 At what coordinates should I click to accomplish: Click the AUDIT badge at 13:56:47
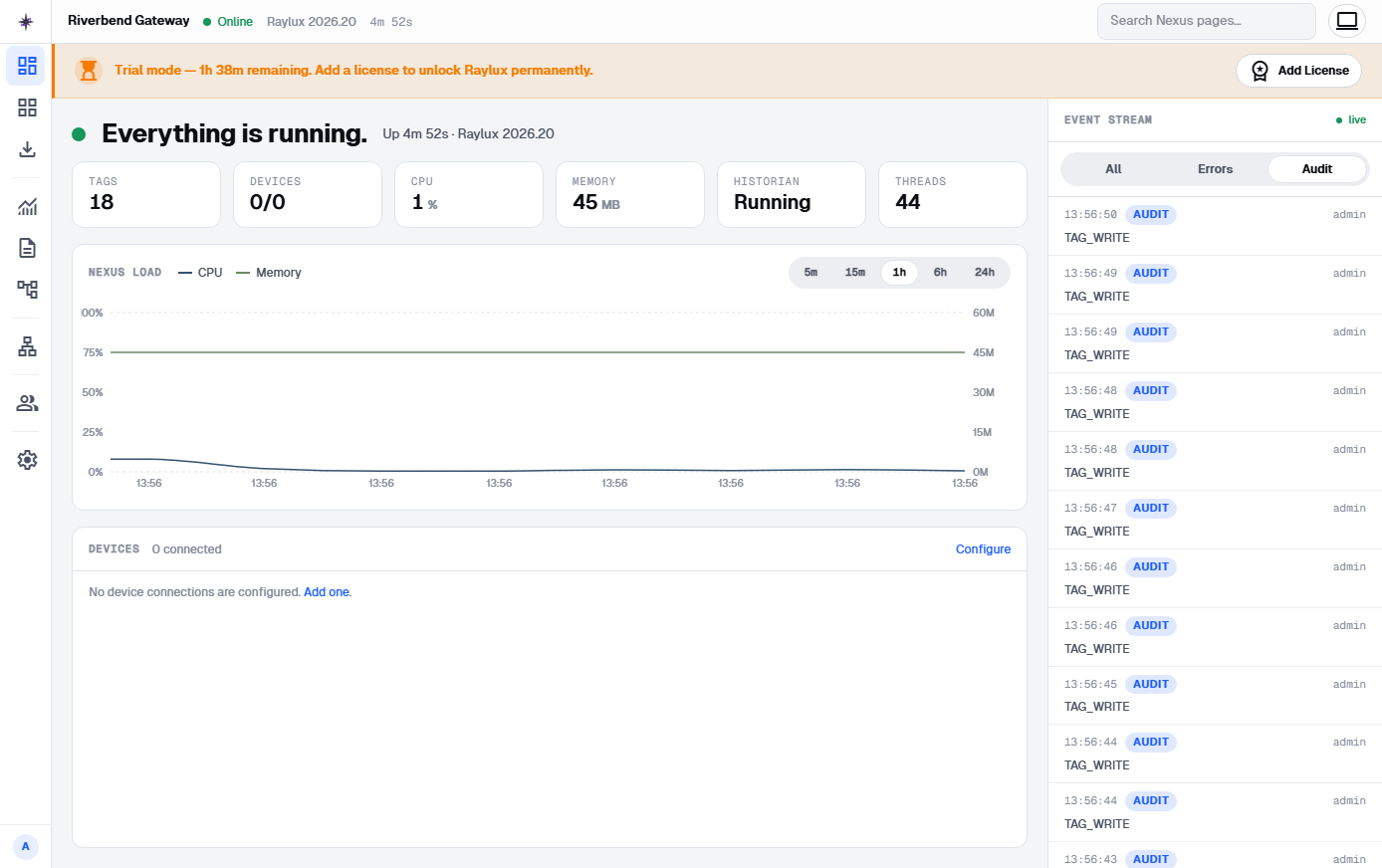[1151, 509]
